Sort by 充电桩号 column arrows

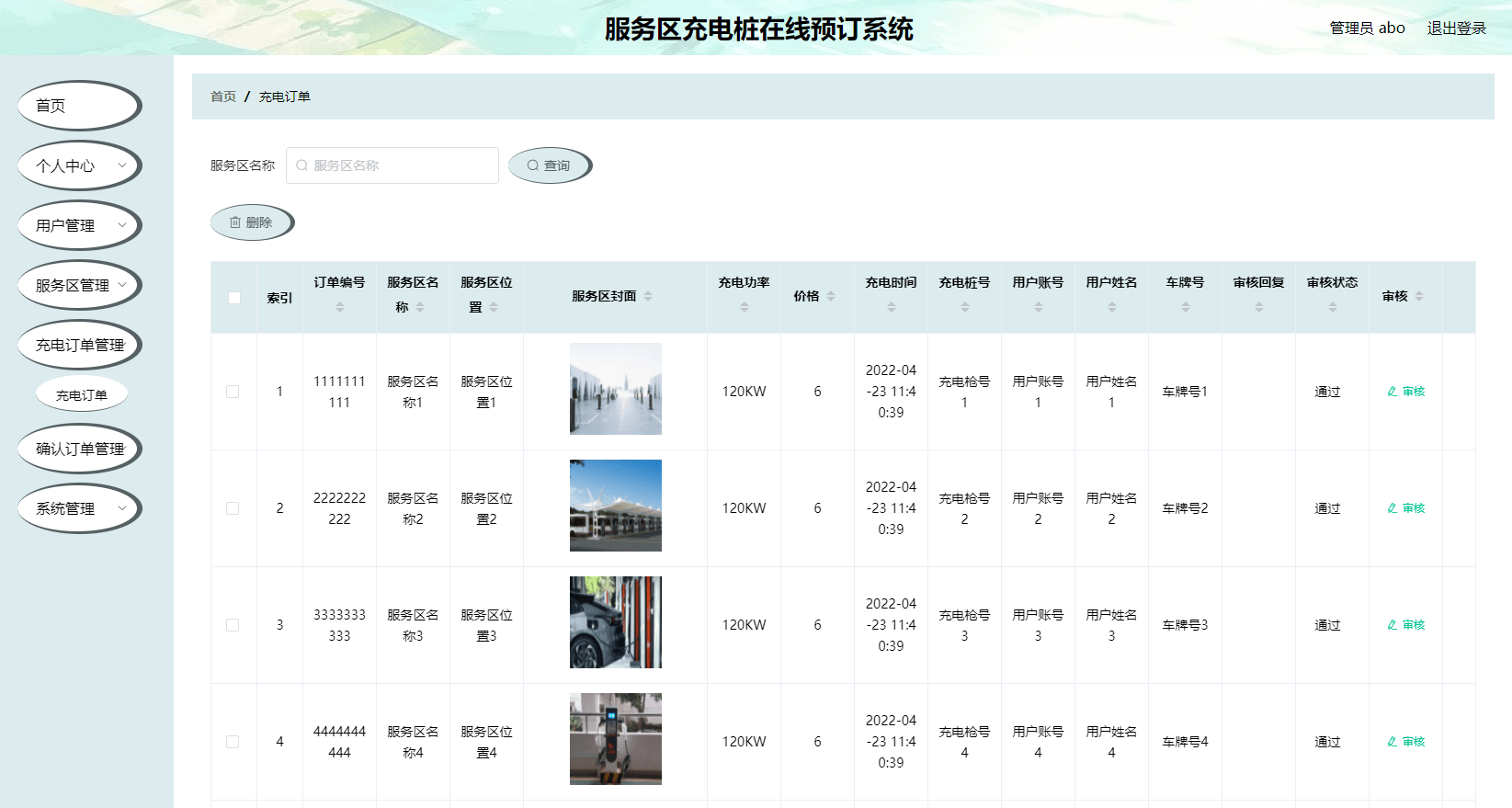965,308
